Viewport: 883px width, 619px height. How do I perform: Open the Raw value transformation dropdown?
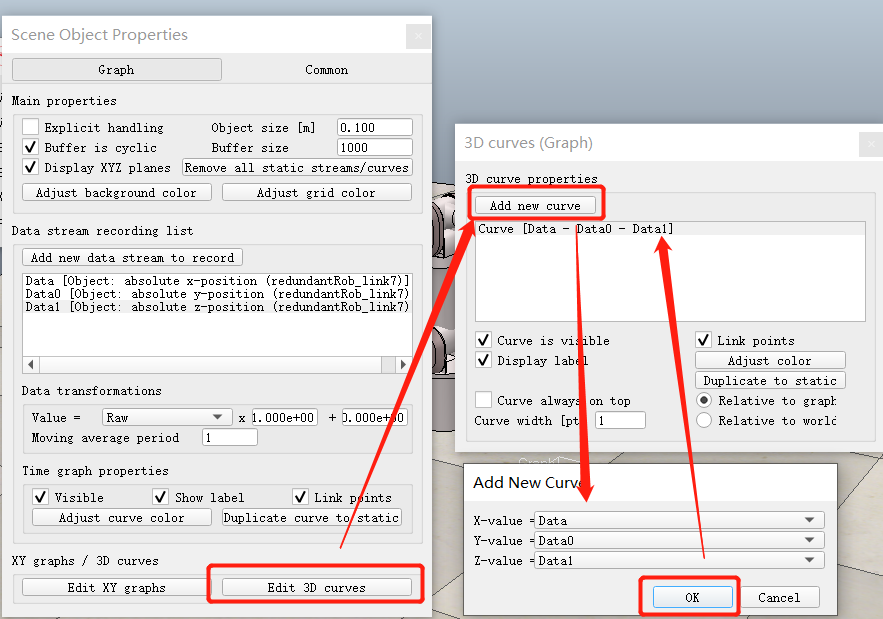tap(167, 417)
